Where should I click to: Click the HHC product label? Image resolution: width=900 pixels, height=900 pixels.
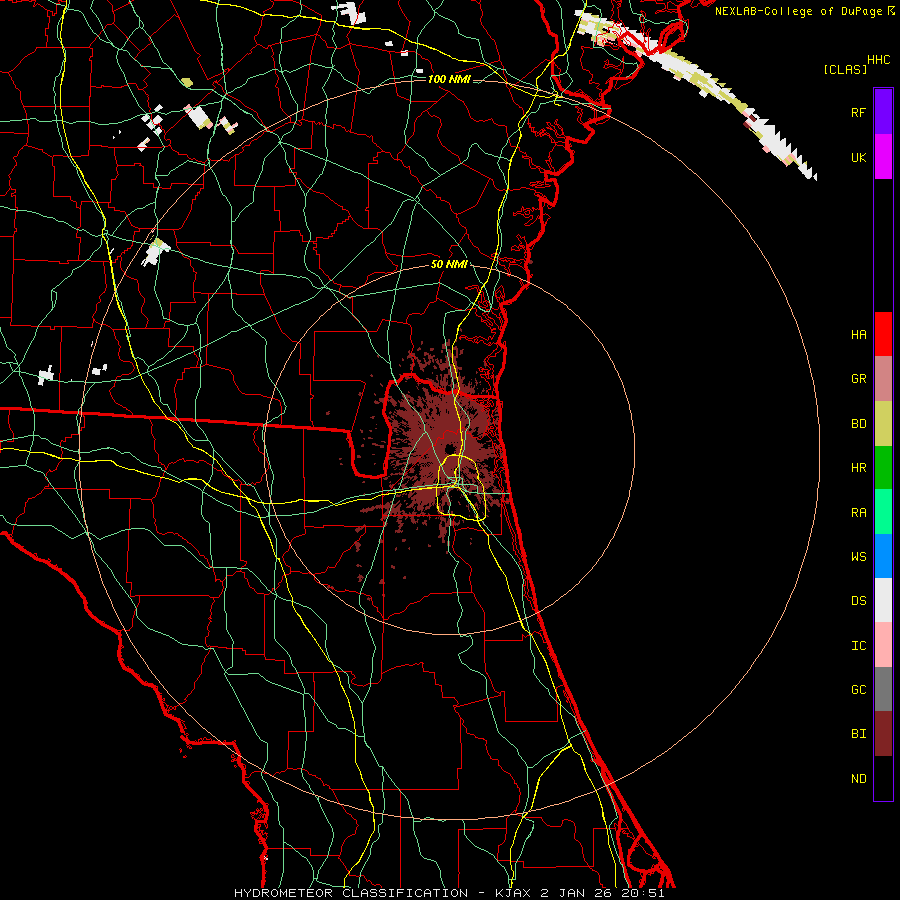click(879, 60)
